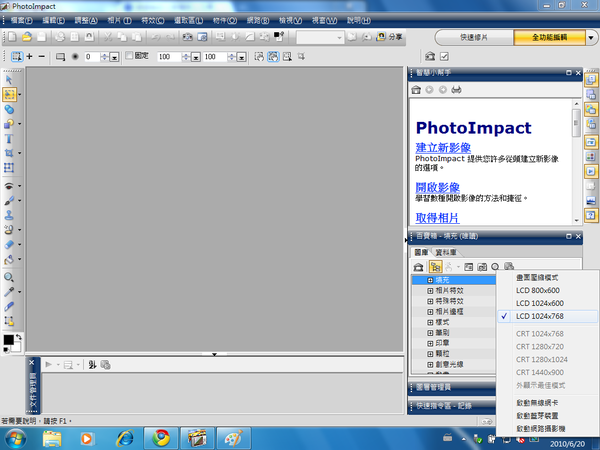Open the empty combo box in the main toolbar

pos(320,38)
